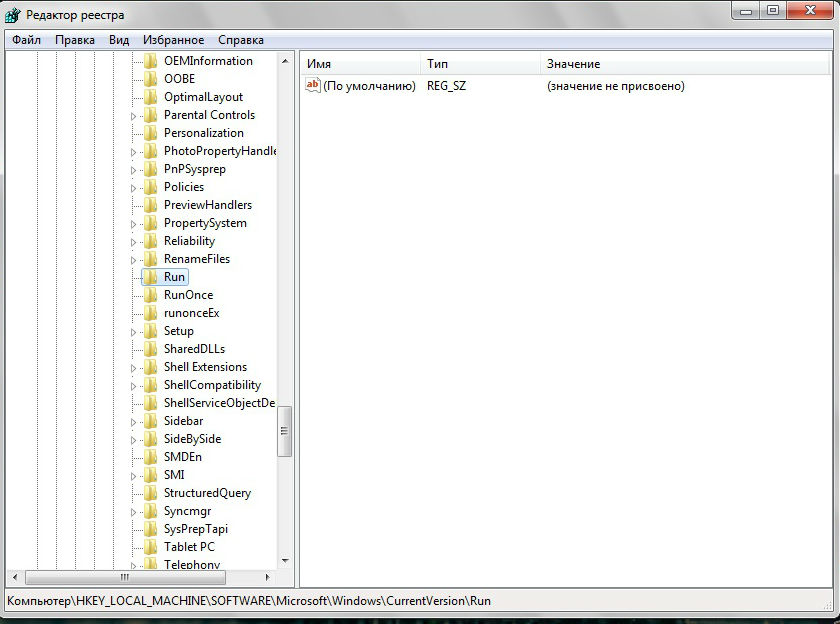Open the Справка menu
This screenshot has width=840, height=624.
point(241,40)
